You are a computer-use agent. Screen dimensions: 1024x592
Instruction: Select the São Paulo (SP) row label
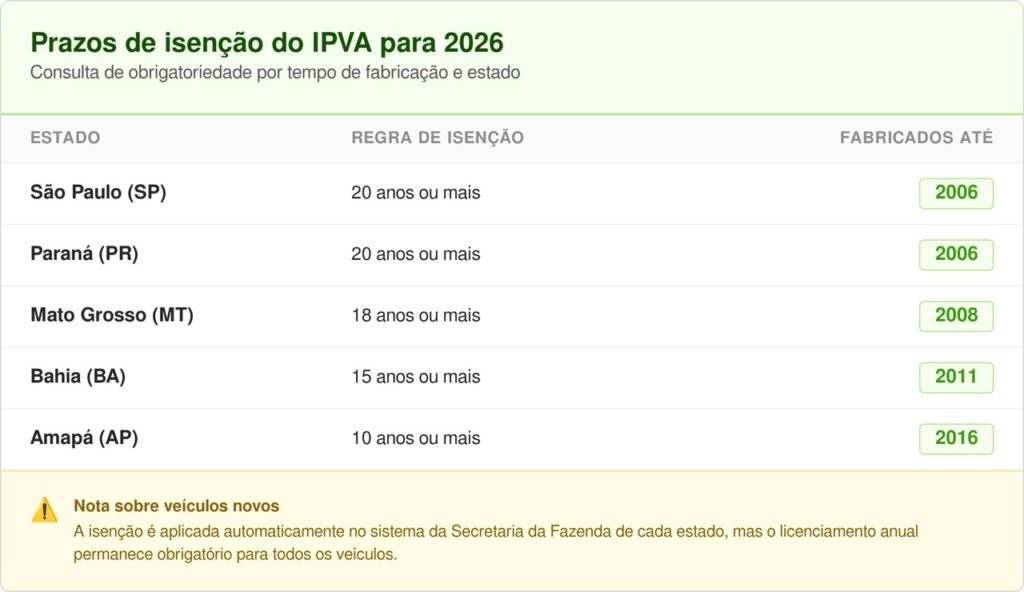tap(98, 193)
